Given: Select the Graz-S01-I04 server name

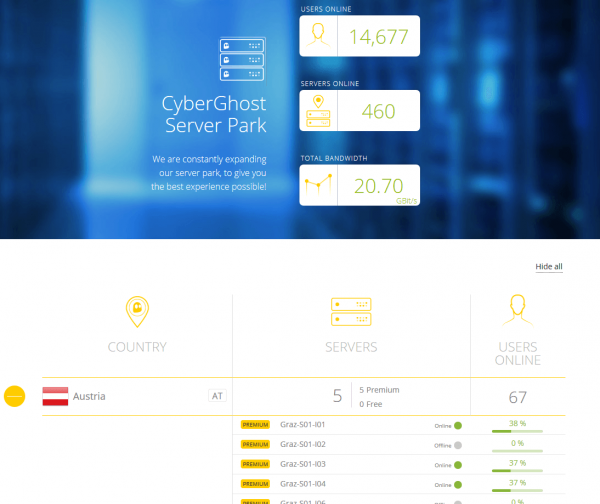Looking at the screenshot, I should pos(303,484).
